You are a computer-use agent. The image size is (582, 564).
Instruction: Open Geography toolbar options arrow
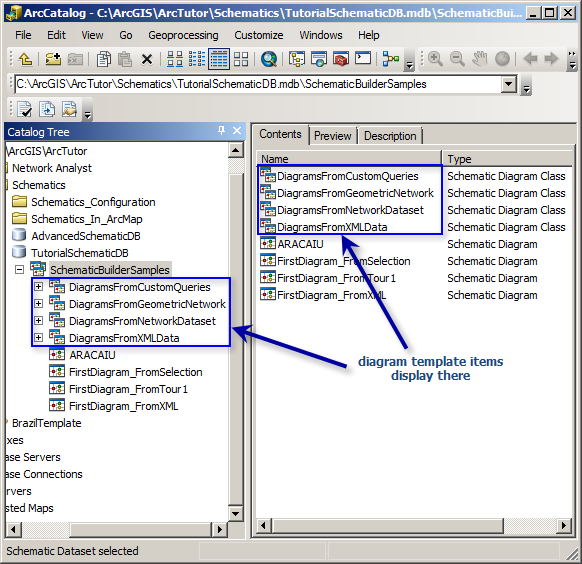pyautogui.click(x=572, y=60)
